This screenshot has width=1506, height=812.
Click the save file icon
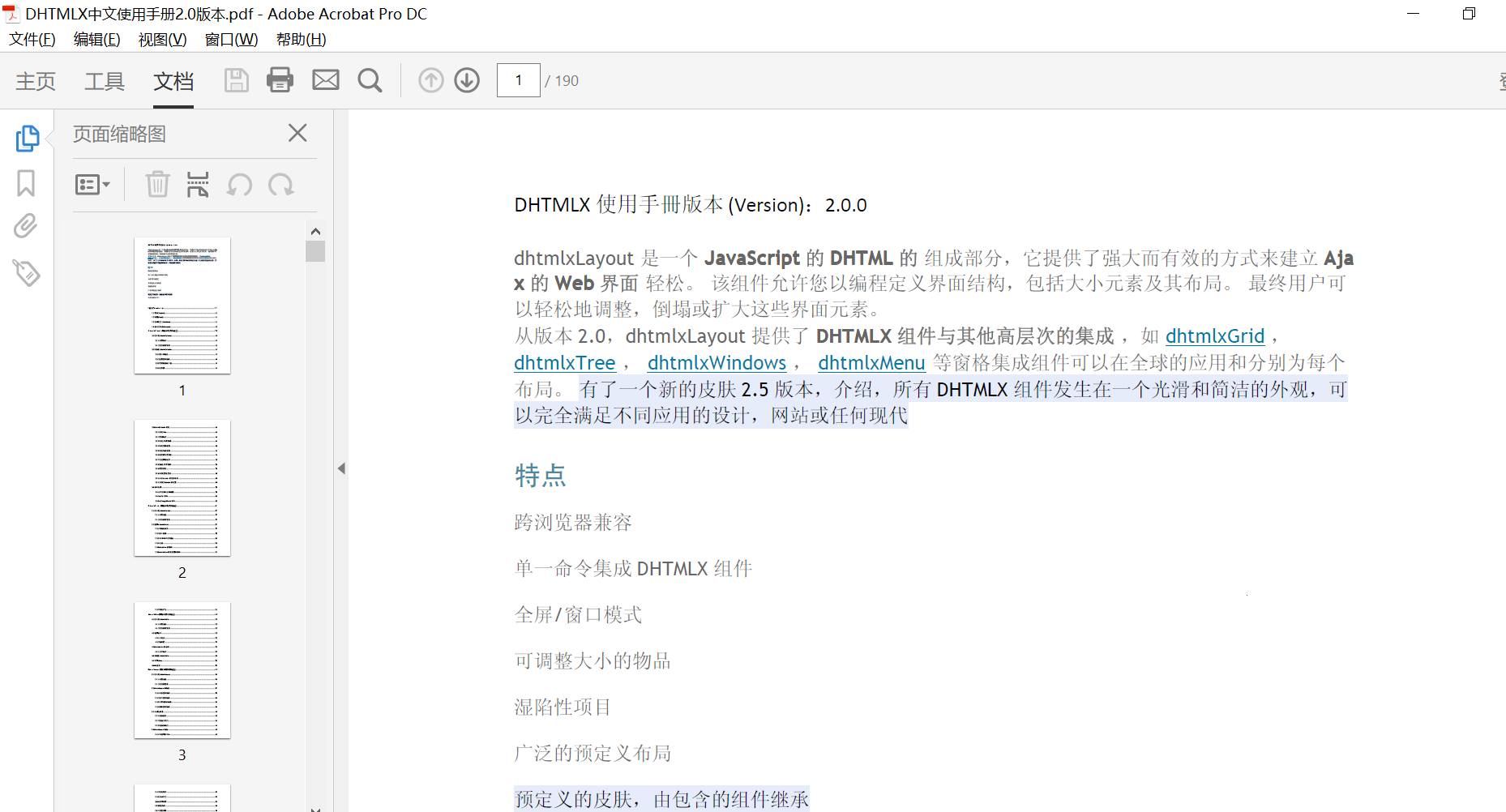tap(236, 80)
